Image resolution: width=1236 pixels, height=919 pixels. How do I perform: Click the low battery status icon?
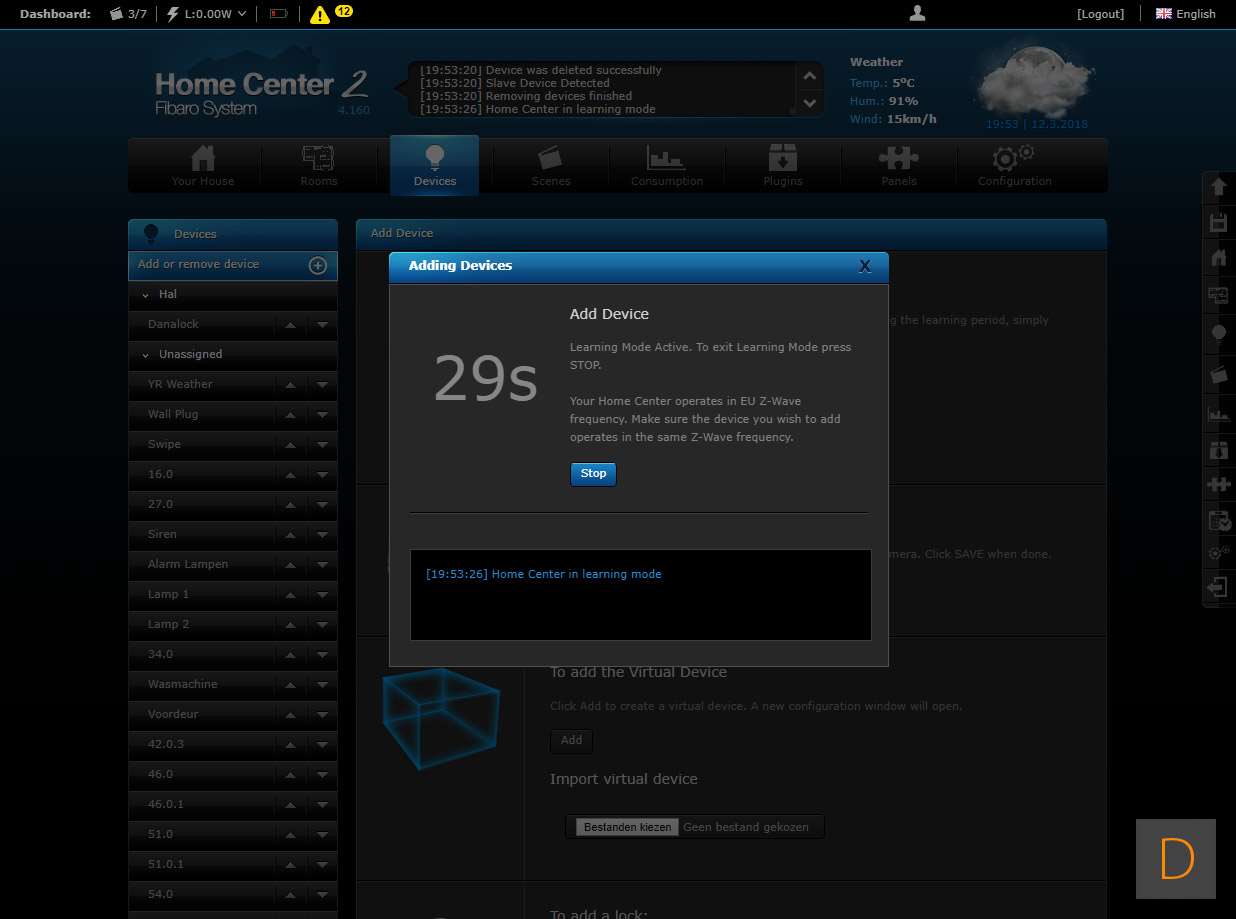[278, 14]
